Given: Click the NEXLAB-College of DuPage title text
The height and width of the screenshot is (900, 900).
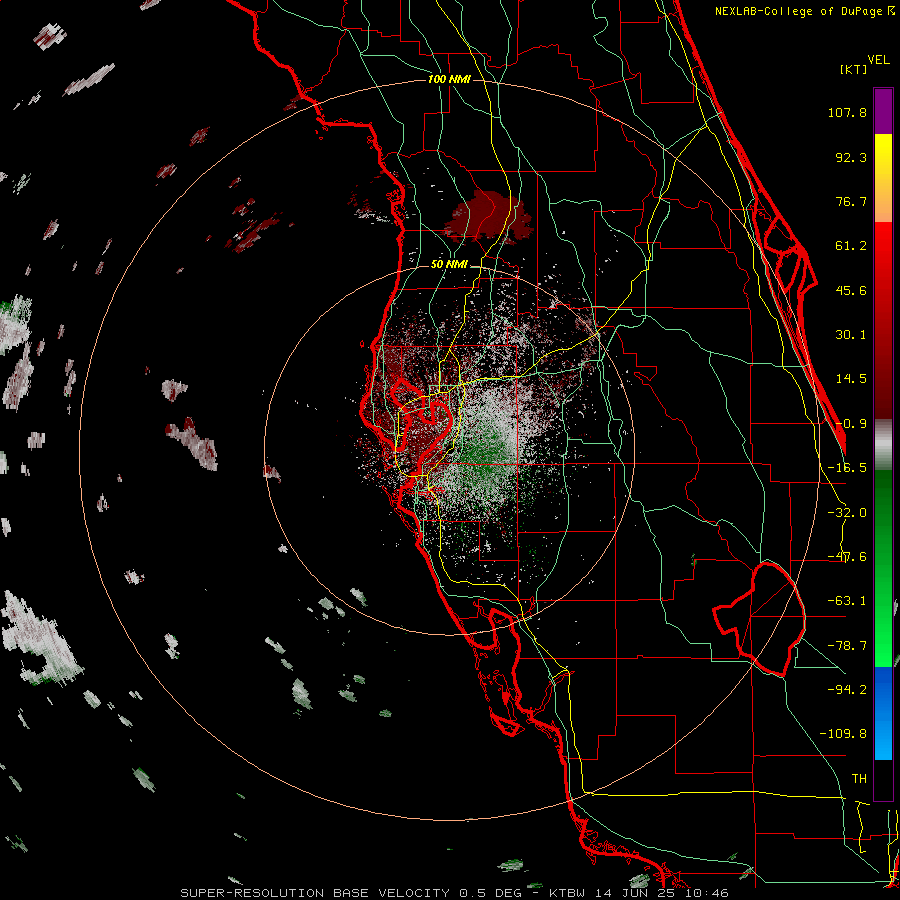Looking at the screenshot, I should (x=800, y=11).
